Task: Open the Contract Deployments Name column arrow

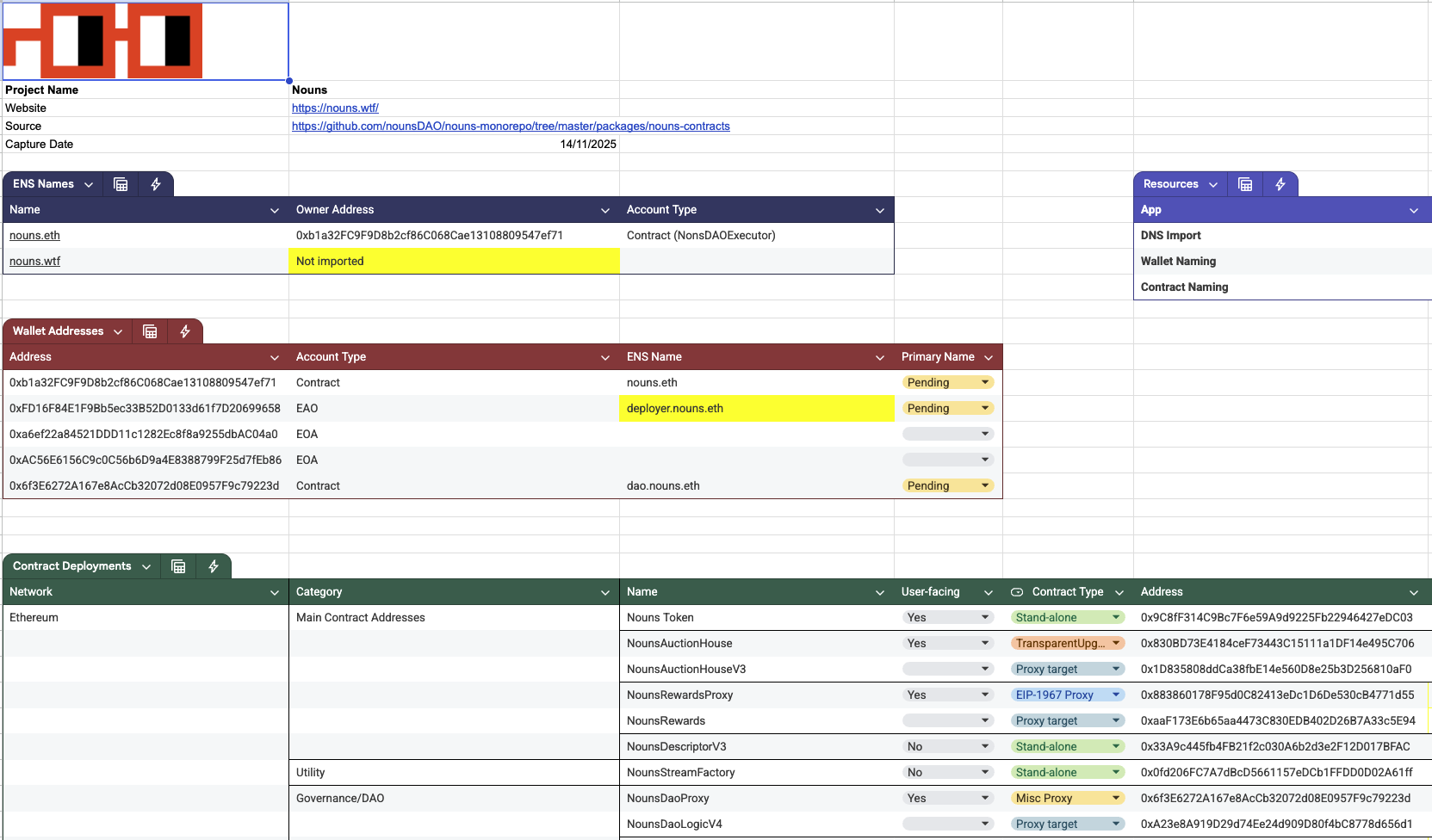Action: 880,592
